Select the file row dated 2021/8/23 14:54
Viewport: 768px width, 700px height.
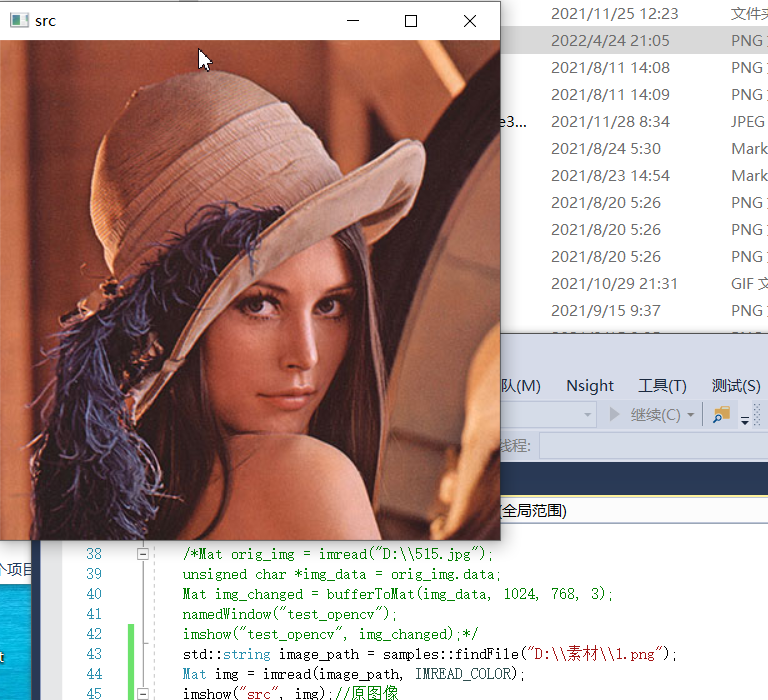[x=634, y=175]
